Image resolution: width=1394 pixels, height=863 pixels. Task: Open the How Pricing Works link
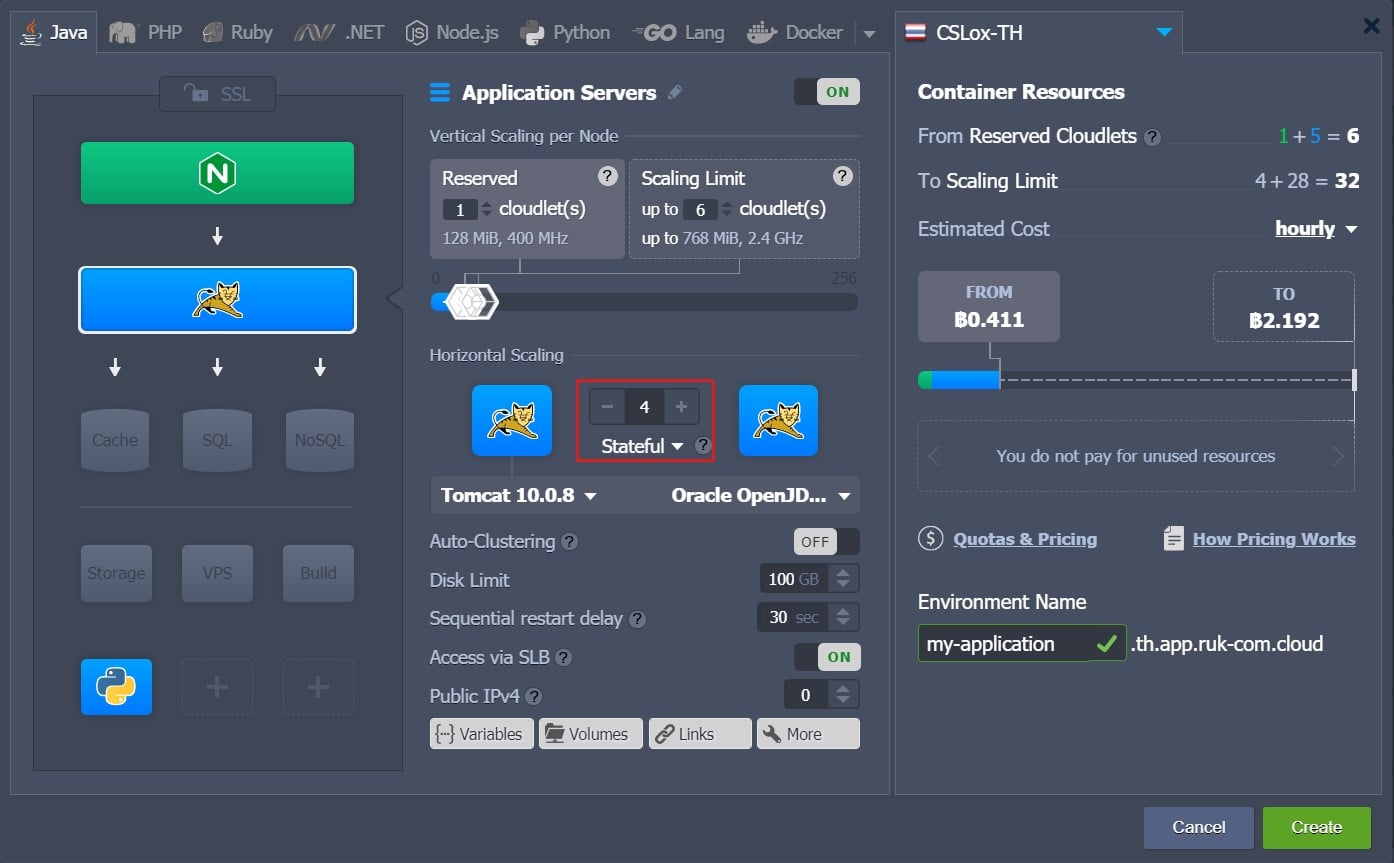1274,539
